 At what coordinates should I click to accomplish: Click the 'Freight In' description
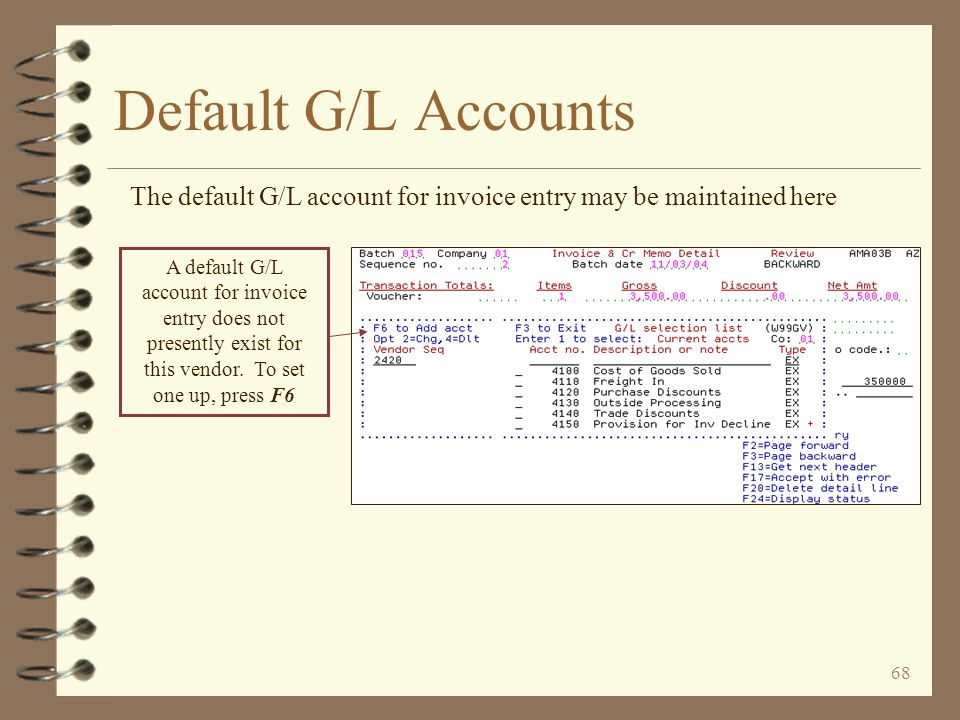629,382
